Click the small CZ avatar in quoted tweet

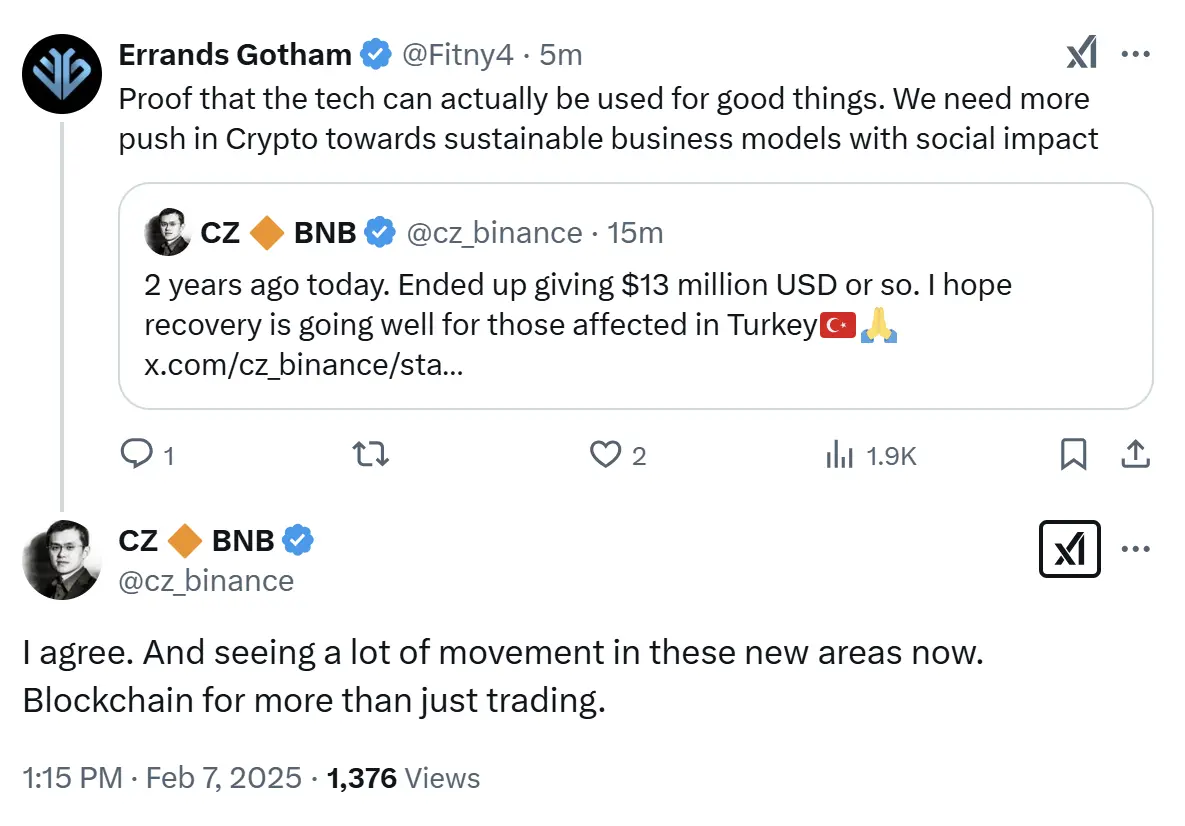pos(167,233)
